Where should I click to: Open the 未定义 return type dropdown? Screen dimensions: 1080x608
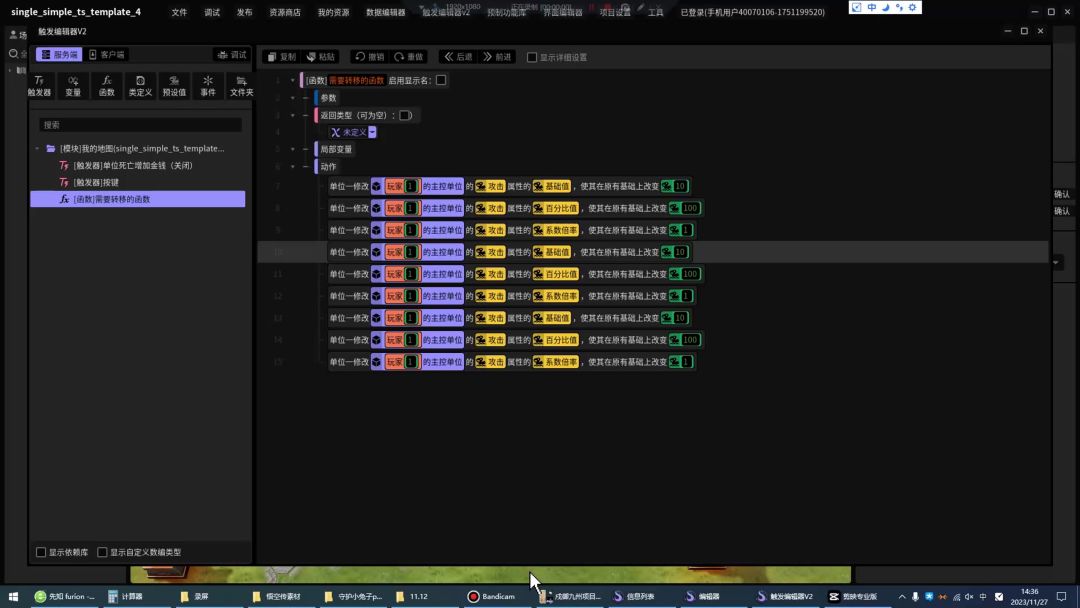tap(372, 132)
